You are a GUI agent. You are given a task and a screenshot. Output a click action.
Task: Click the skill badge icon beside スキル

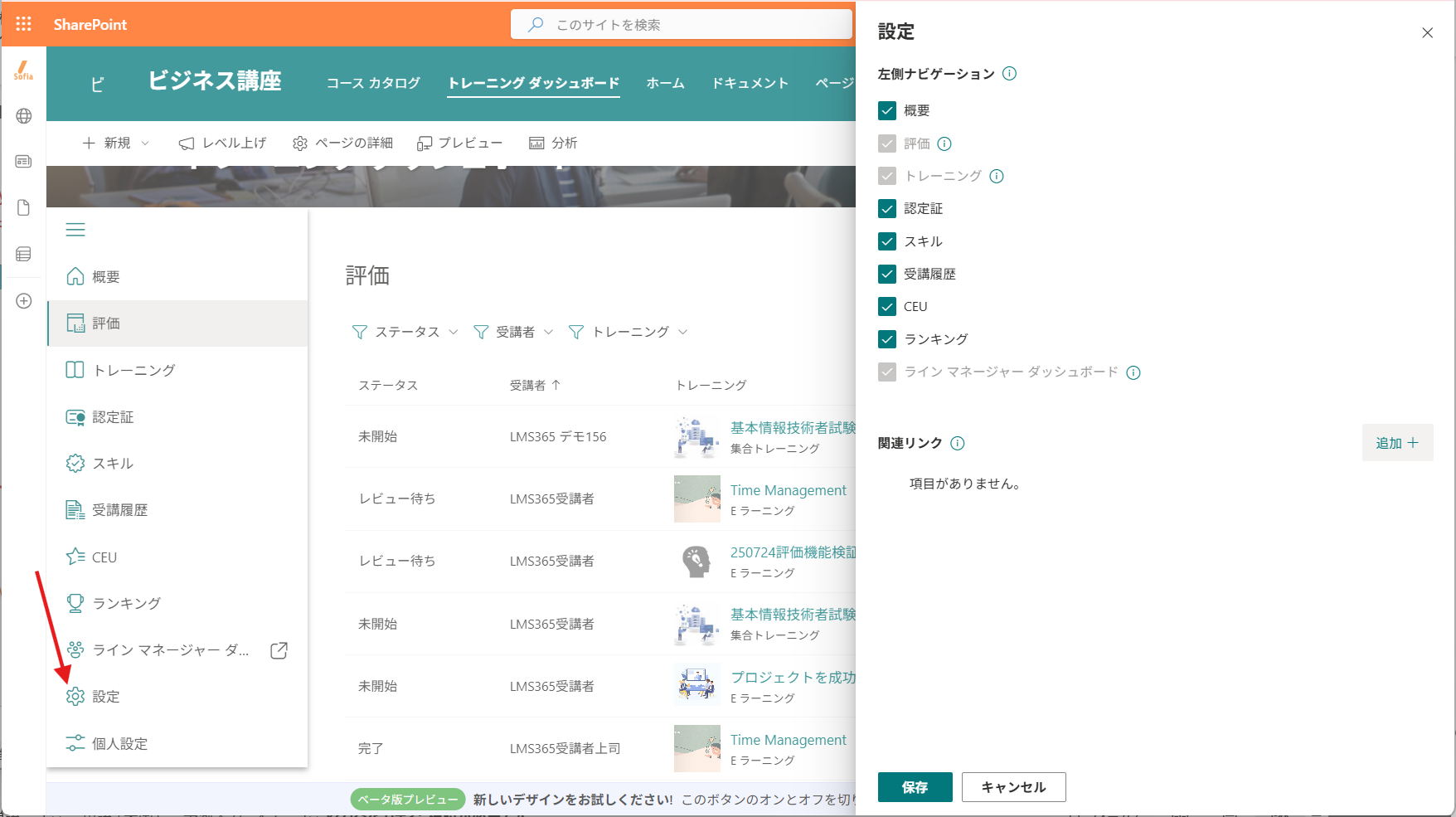pyautogui.click(x=75, y=463)
